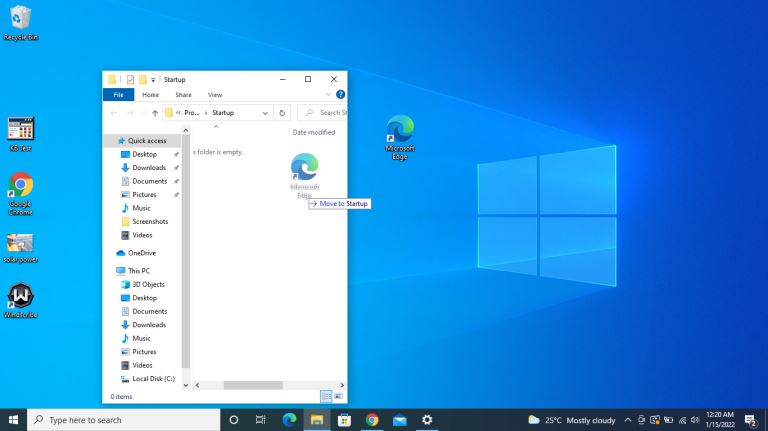Expand the ribbon chevron

[328, 95]
